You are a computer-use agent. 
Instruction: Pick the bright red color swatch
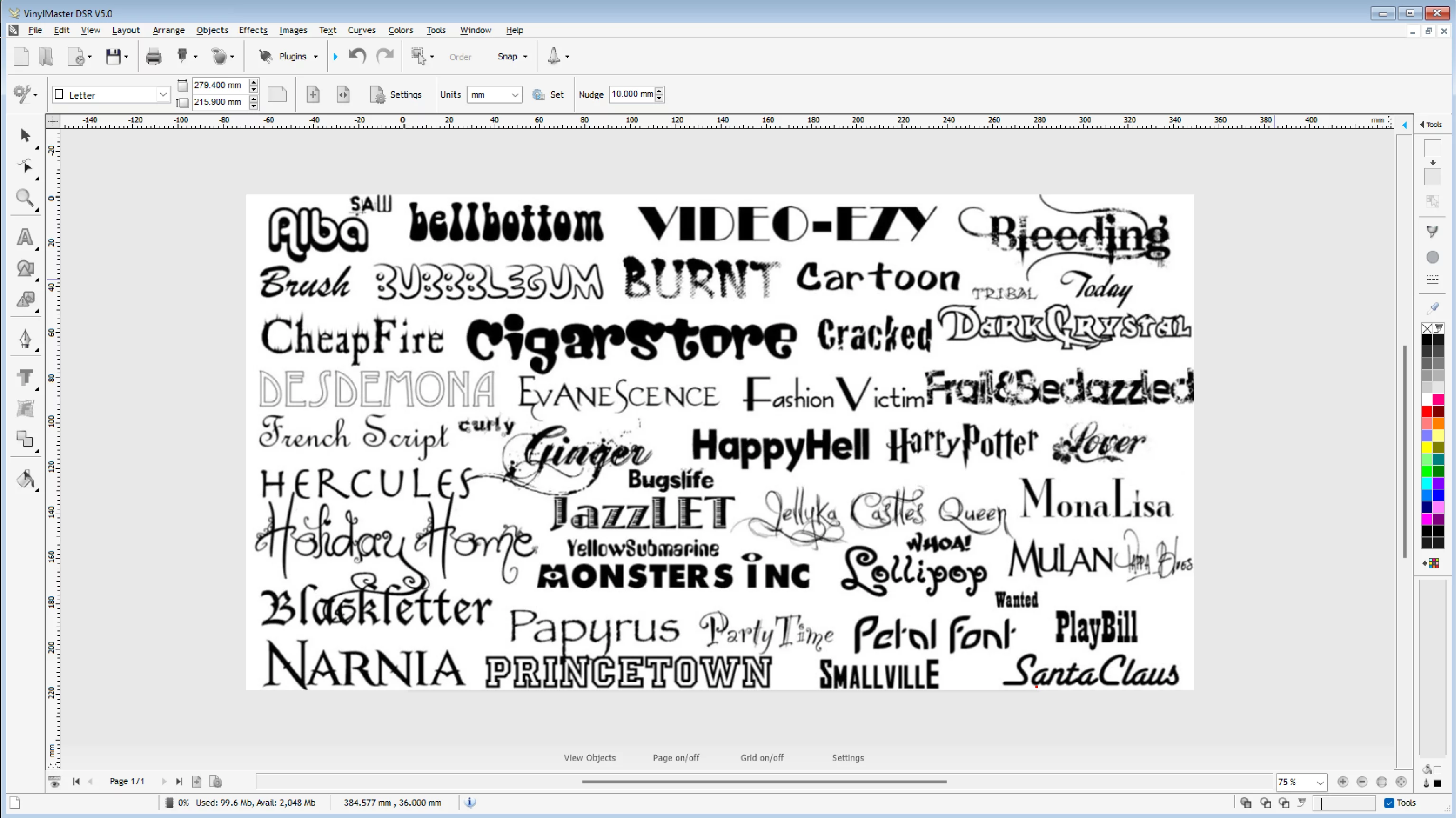pyautogui.click(x=1427, y=411)
